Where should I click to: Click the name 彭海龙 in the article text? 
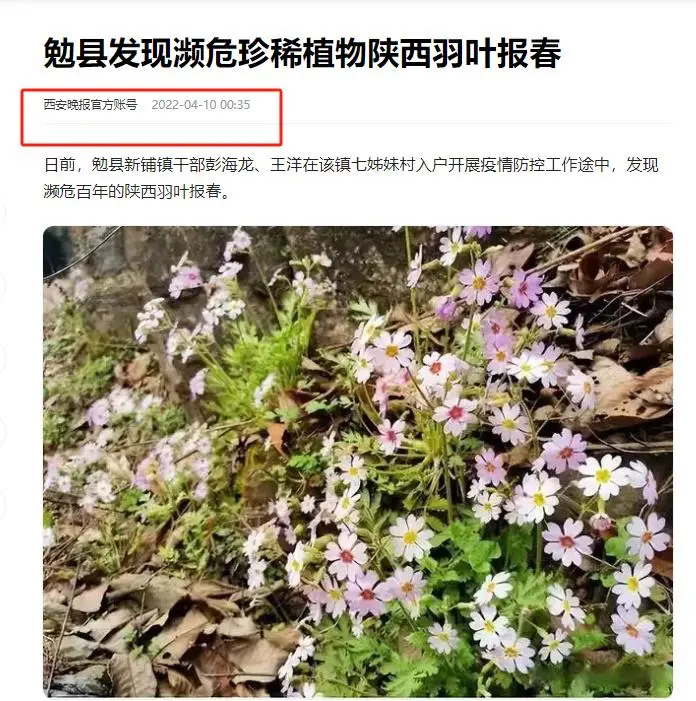click(229, 165)
